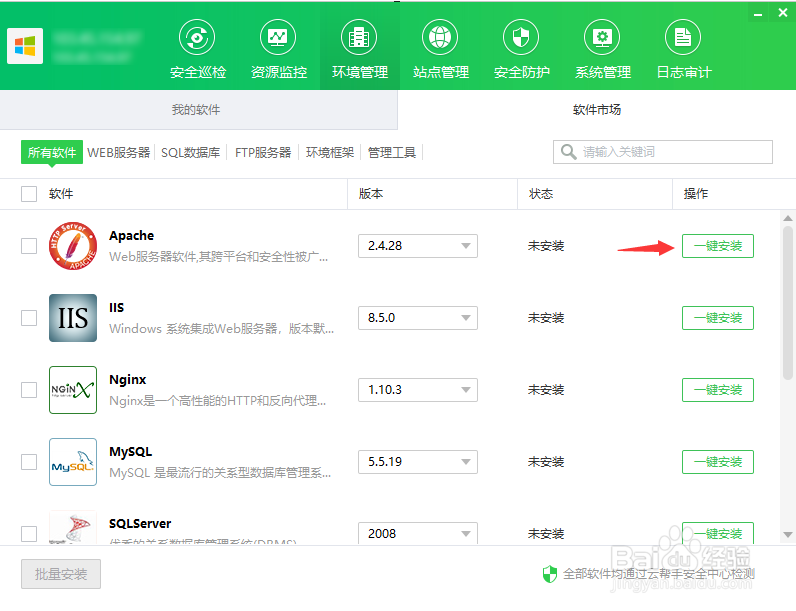Click 一键安装 for Nginx

[x=718, y=390]
